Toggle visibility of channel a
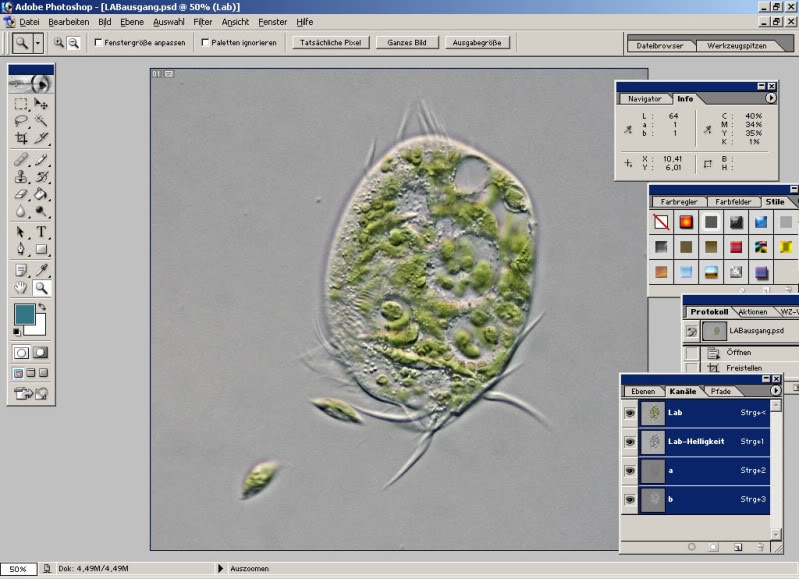The width and height of the screenshot is (799, 579). [x=630, y=470]
